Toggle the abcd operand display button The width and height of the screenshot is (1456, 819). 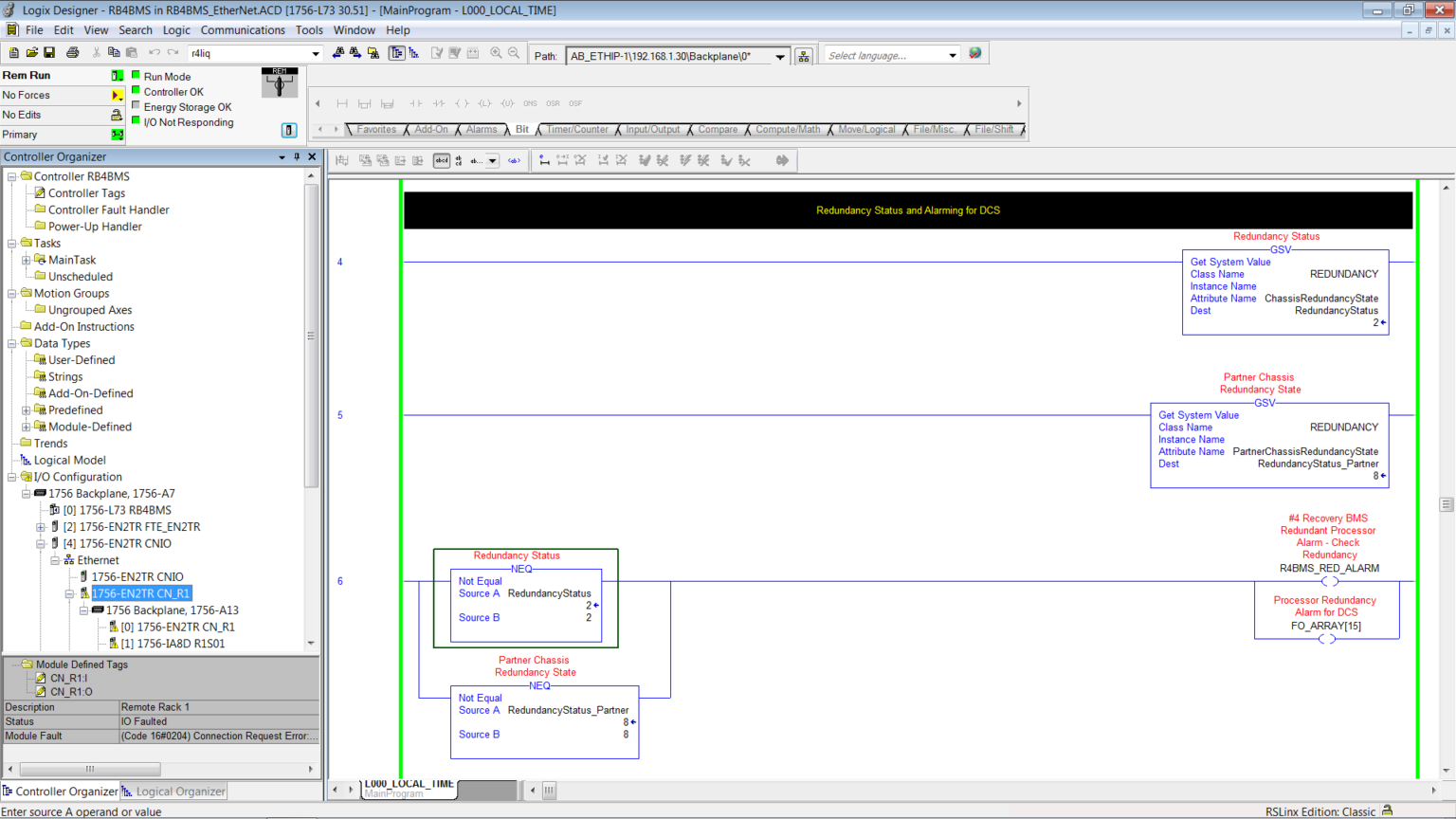441,160
